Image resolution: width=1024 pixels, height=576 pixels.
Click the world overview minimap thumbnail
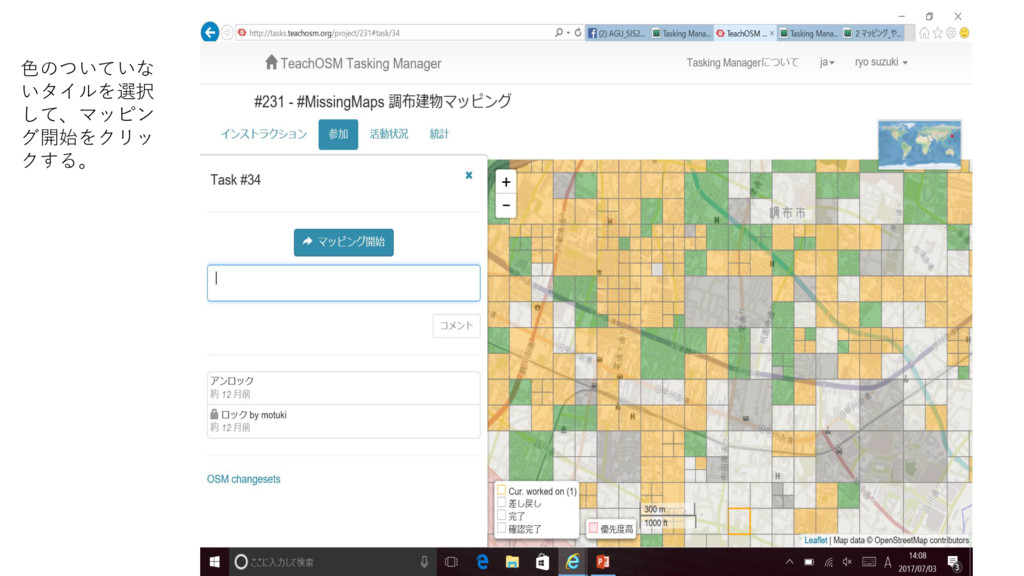tap(920, 144)
